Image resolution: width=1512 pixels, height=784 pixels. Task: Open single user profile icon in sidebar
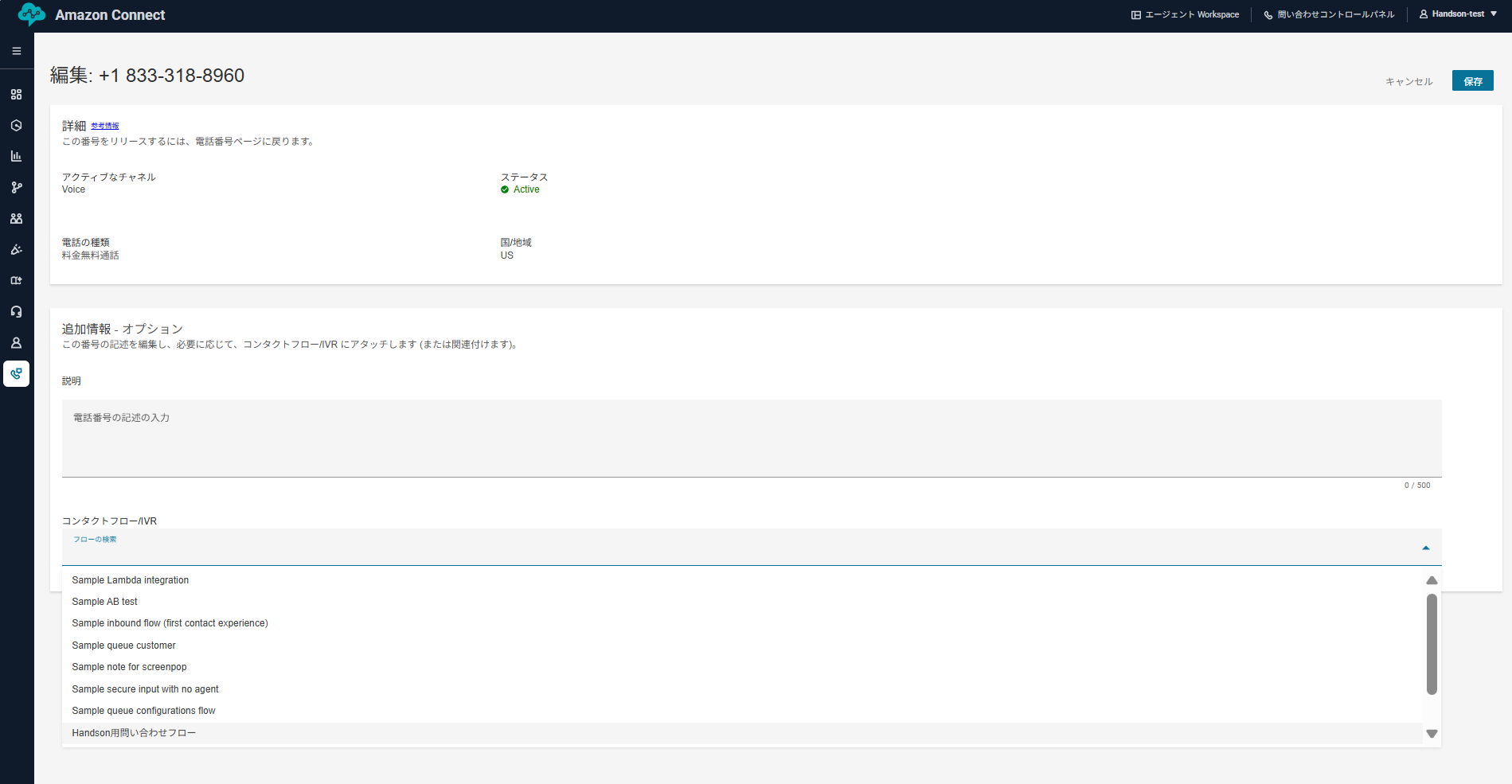point(16,343)
